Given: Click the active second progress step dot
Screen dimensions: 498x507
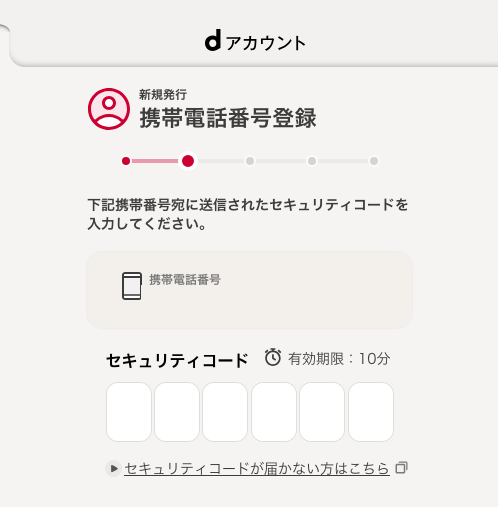Looking at the screenshot, I should [x=188, y=161].
